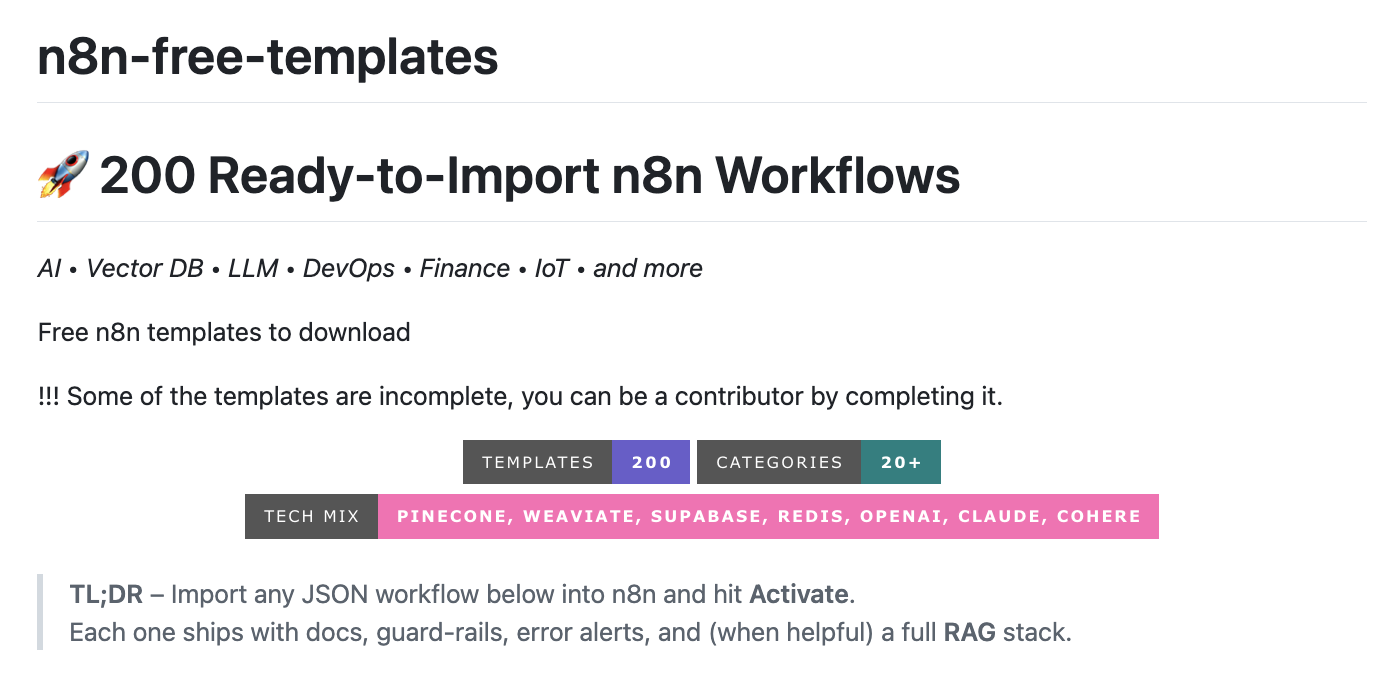The width and height of the screenshot is (1400, 674).
Task: Click the teal 20+ badge value
Action: 901,462
